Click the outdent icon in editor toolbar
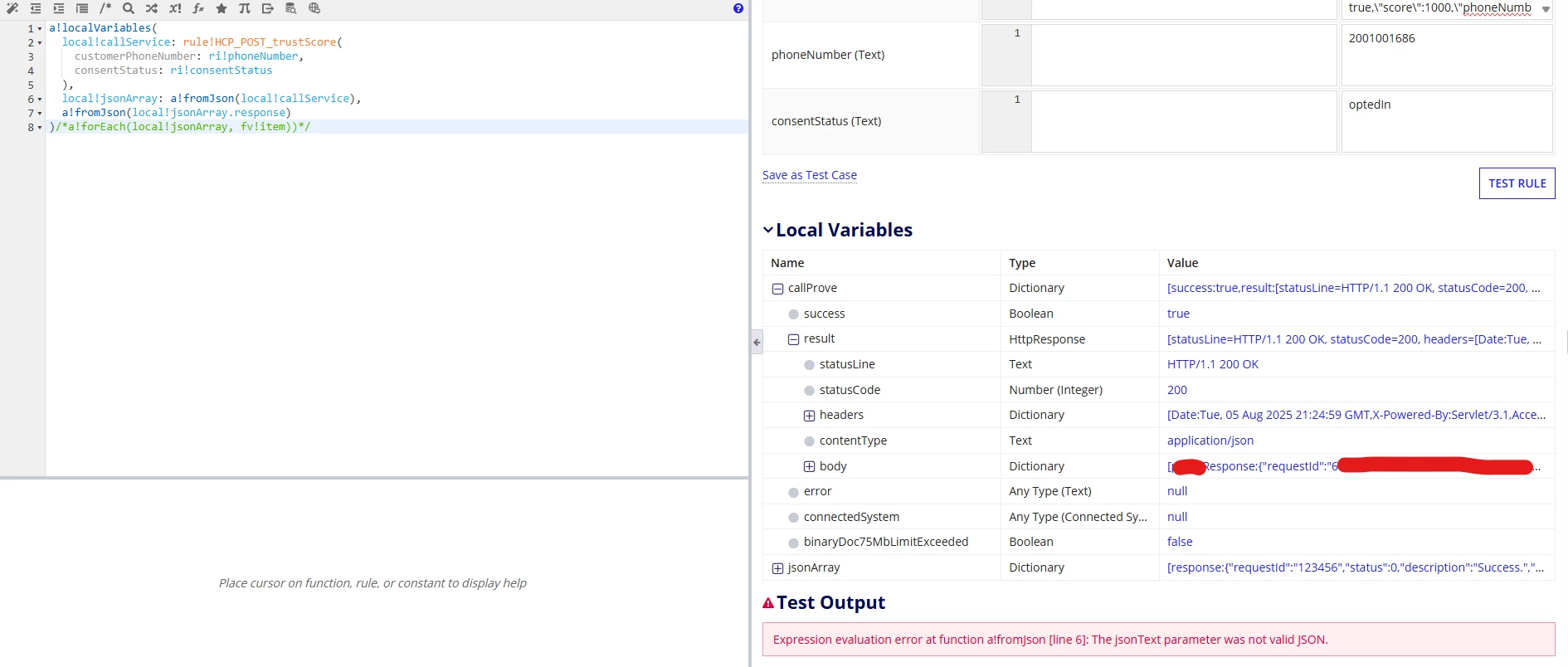This screenshot has height=667, width=1568. (36, 8)
